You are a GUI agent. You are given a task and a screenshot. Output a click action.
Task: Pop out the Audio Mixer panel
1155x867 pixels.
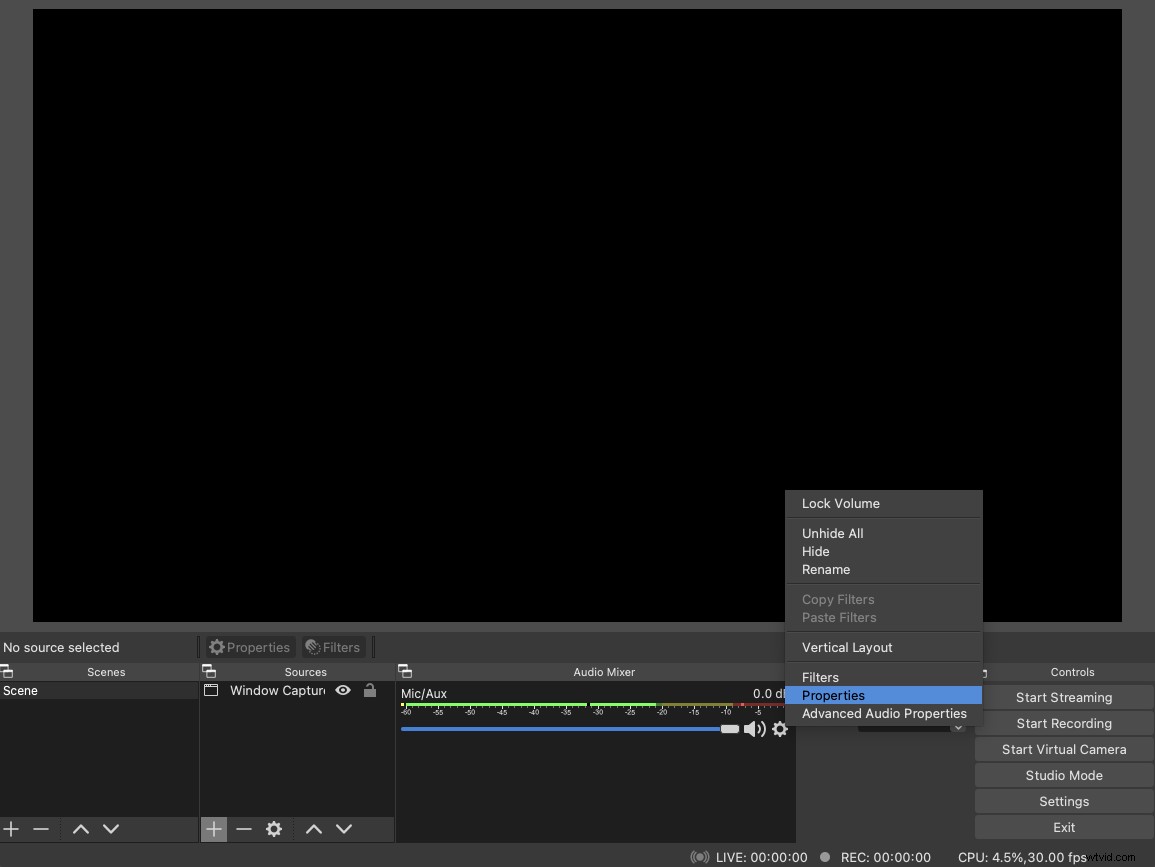[405, 671]
